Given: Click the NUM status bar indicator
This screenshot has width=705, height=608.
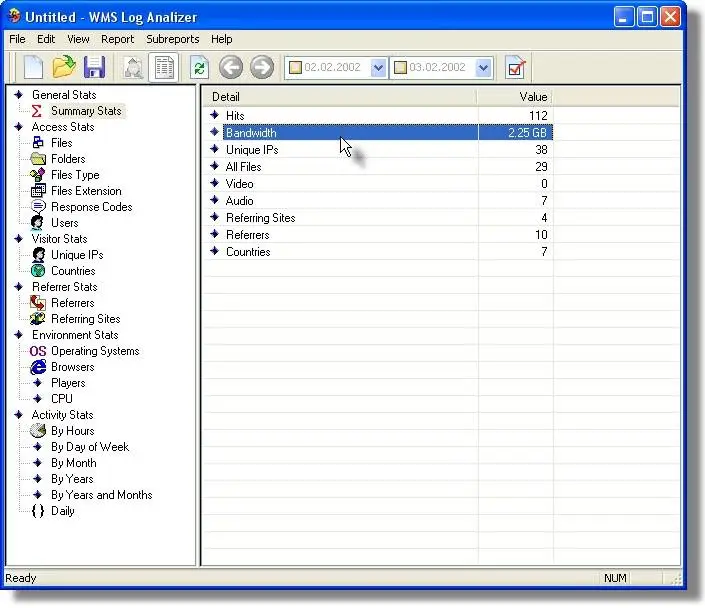Looking at the screenshot, I should point(615,578).
